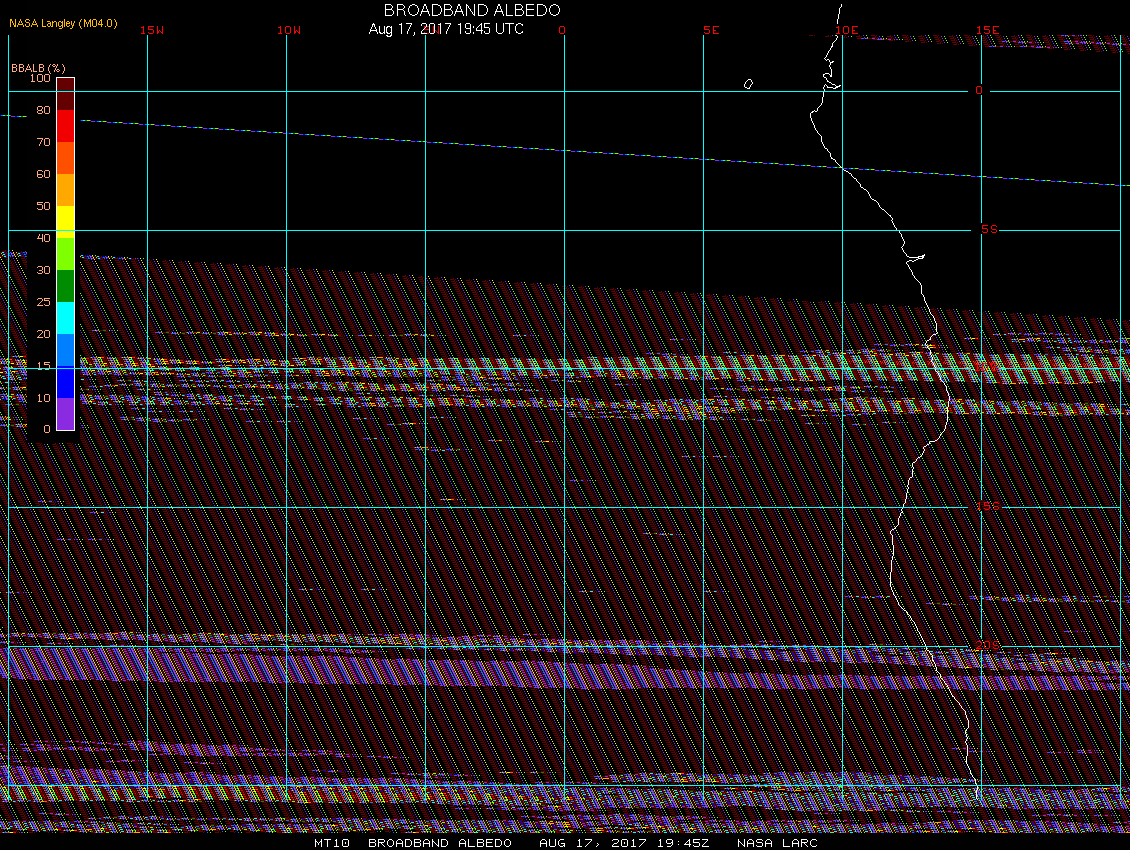The height and width of the screenshot is (850, 1130).
Task: Click the 5E longitude label
Action: click(x=711, y=30)
